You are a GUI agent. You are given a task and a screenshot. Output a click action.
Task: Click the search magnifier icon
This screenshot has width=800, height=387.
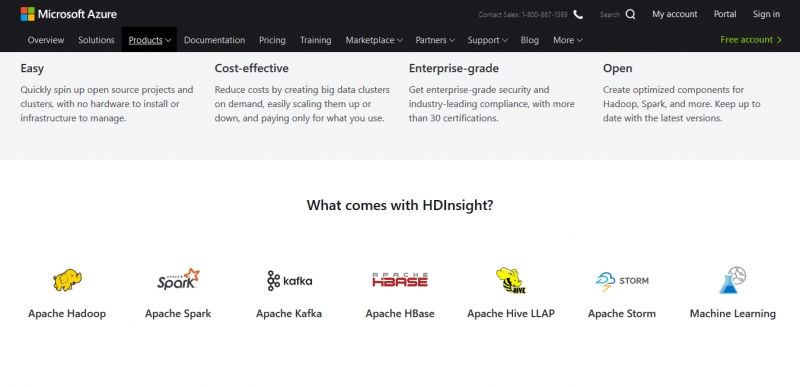[631, 14]
